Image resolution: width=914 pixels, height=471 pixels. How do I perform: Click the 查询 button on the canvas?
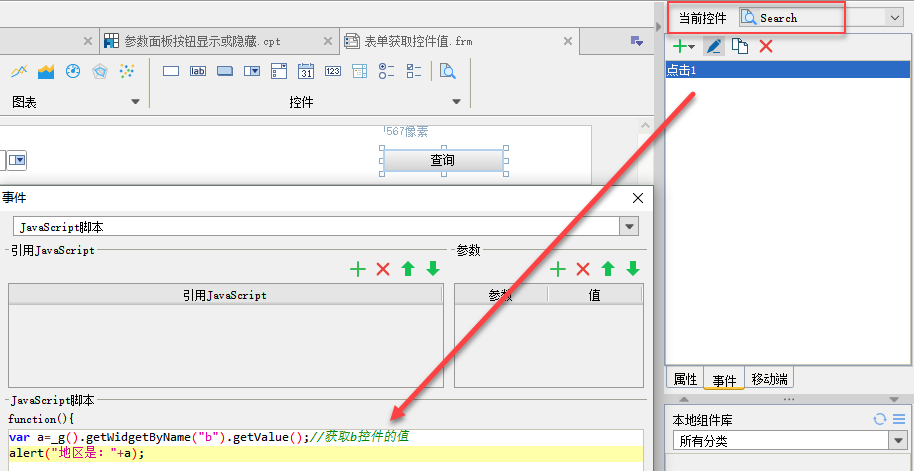(x=443, y=160)
